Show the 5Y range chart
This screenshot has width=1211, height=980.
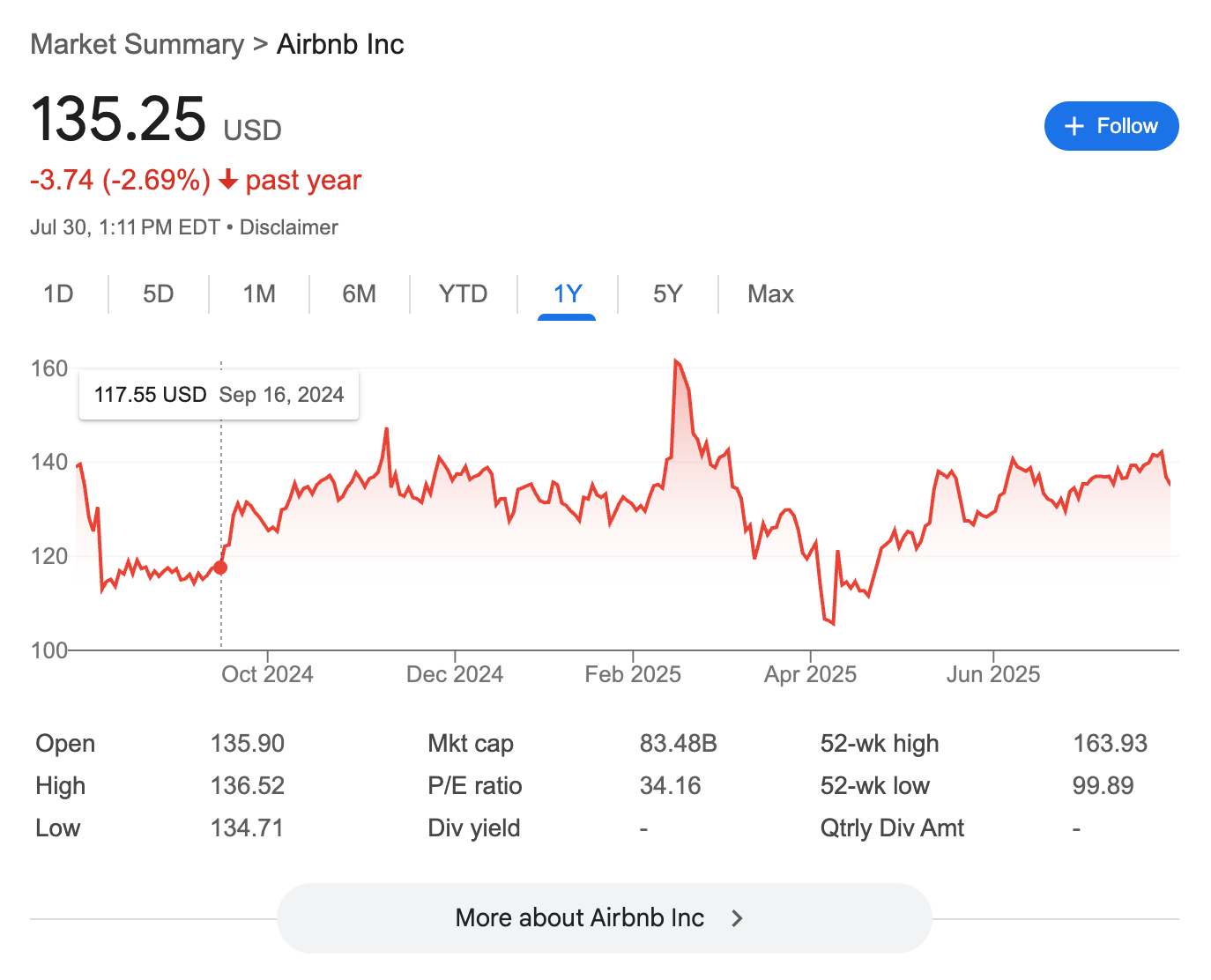coord(668,293)
